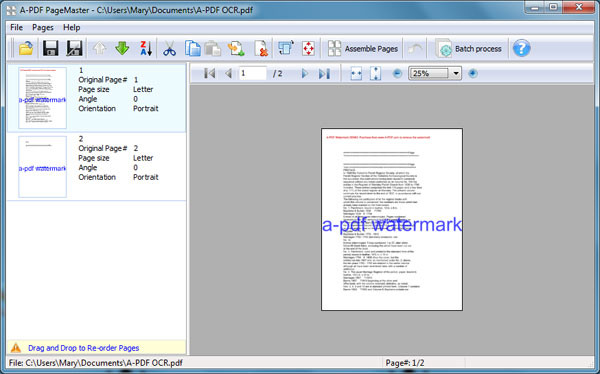The height and width of the screenshot is (374, 600).
Task: Click the A-PDF PageMaster title bar icon
Action: [x=11, y=10]
